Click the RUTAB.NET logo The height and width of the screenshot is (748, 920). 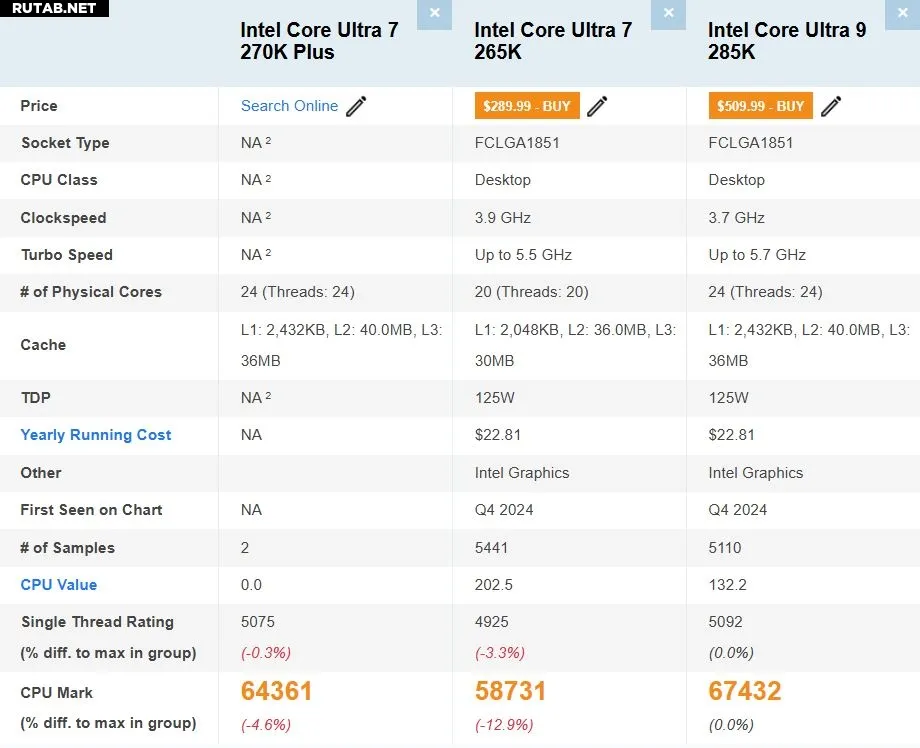54,8
